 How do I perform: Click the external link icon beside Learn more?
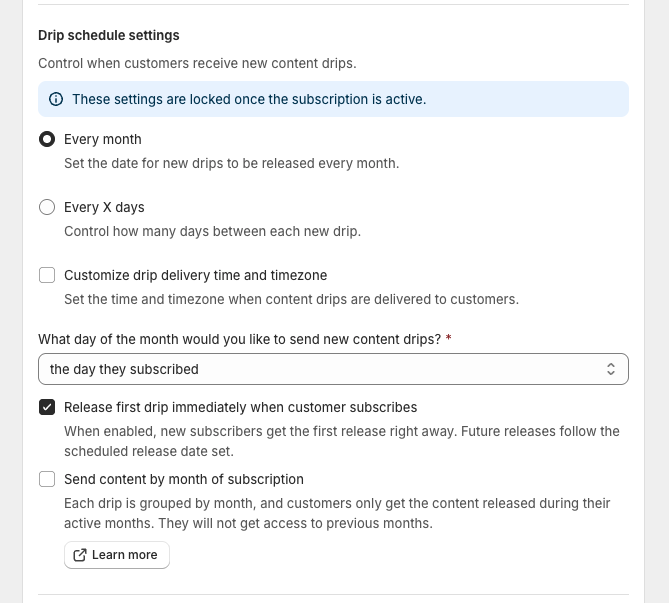coord(80,555)
